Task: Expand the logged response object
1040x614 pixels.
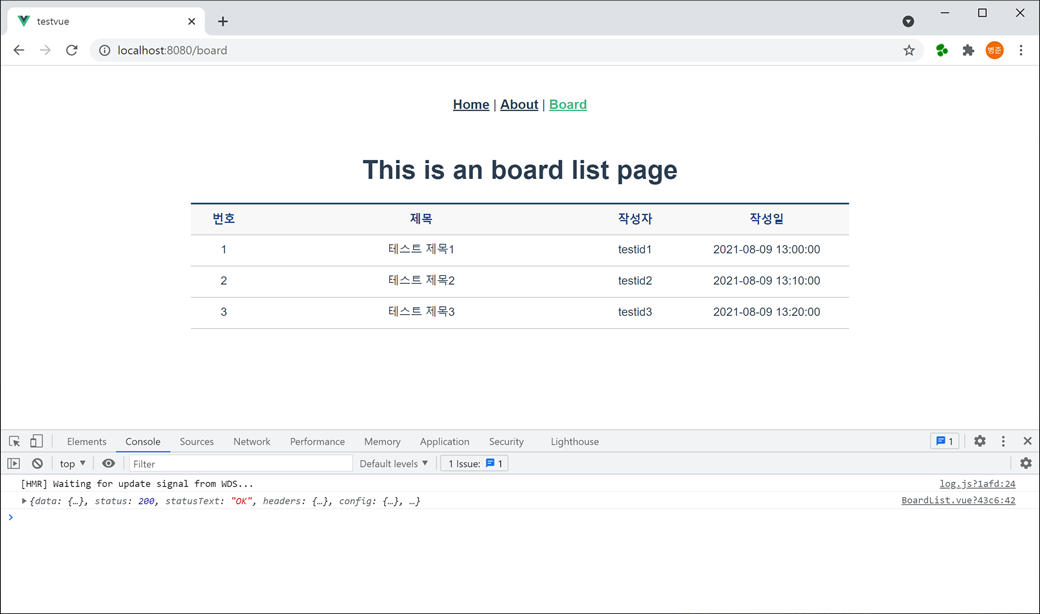Action: point(24,501)
